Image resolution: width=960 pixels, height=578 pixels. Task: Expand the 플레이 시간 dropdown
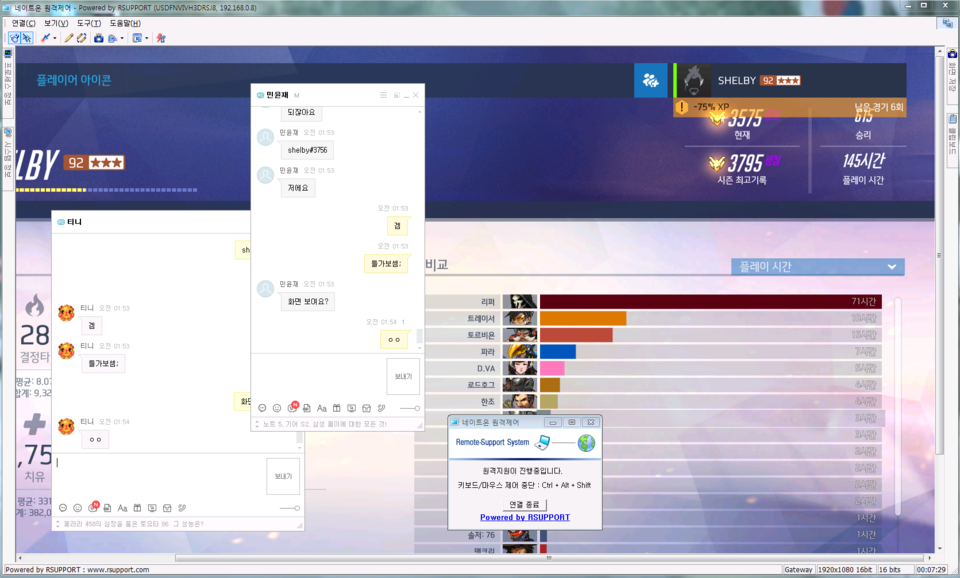pyautogui.click(x=890, y=267)
